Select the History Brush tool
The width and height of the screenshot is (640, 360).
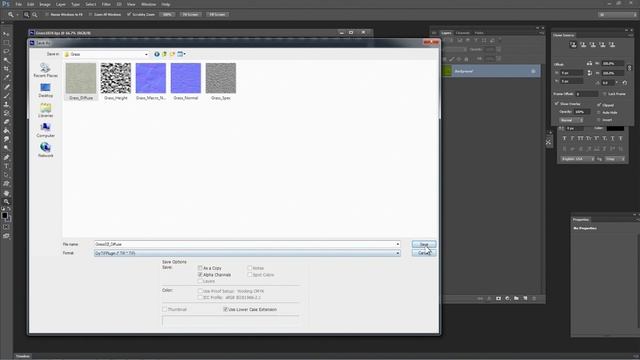(x=6, y=113)
